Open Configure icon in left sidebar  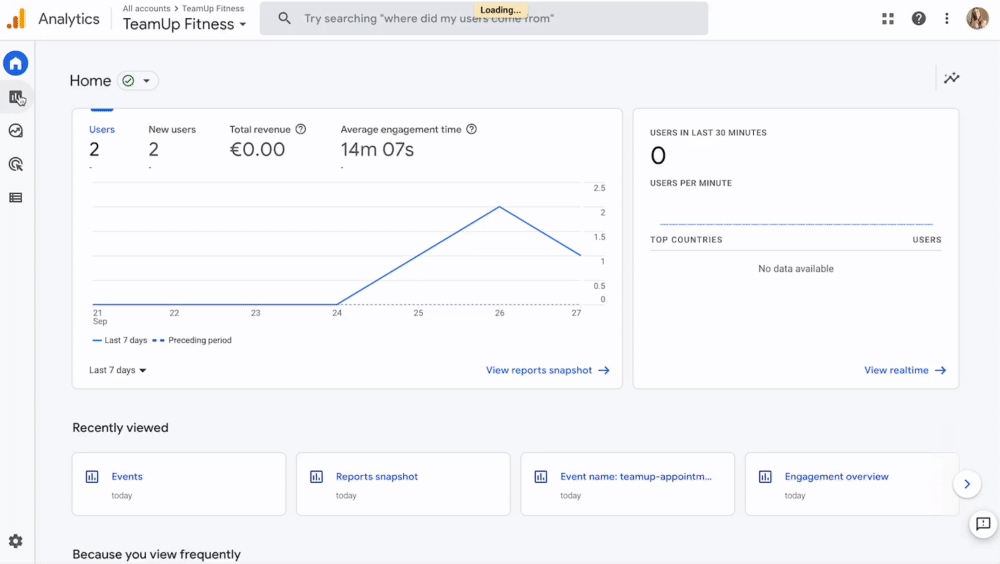[15, 198]
